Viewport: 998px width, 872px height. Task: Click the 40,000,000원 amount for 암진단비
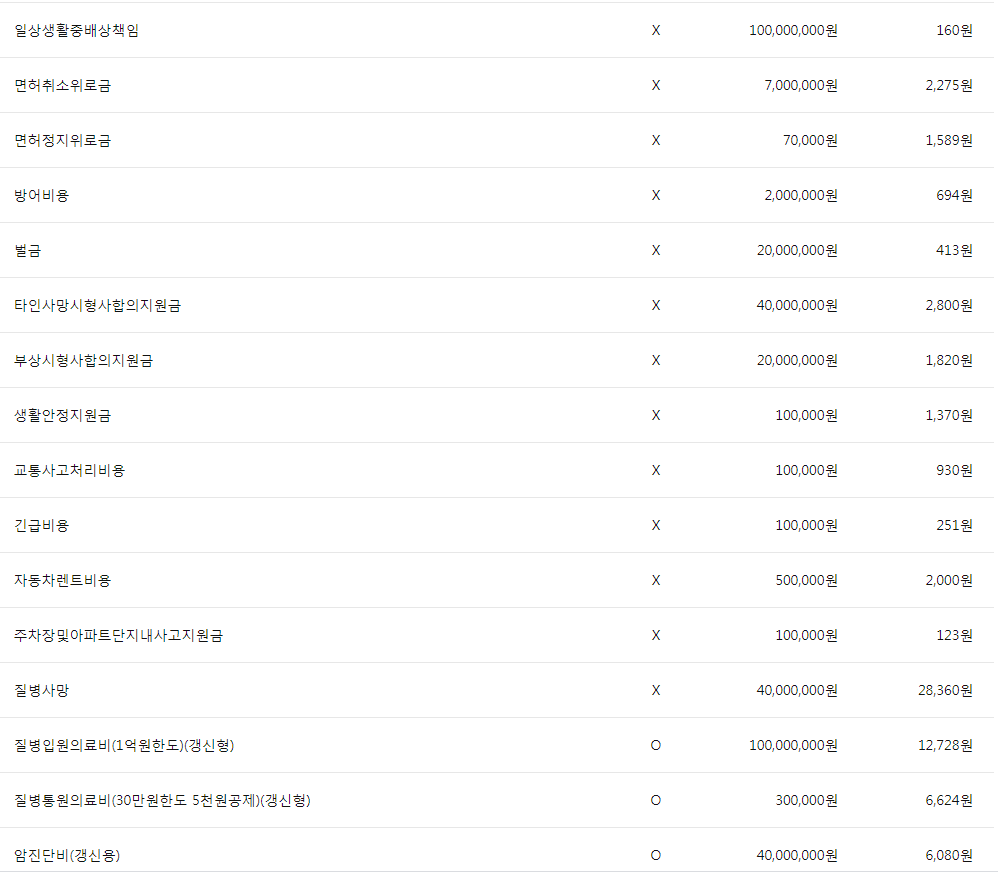point(798,855)
